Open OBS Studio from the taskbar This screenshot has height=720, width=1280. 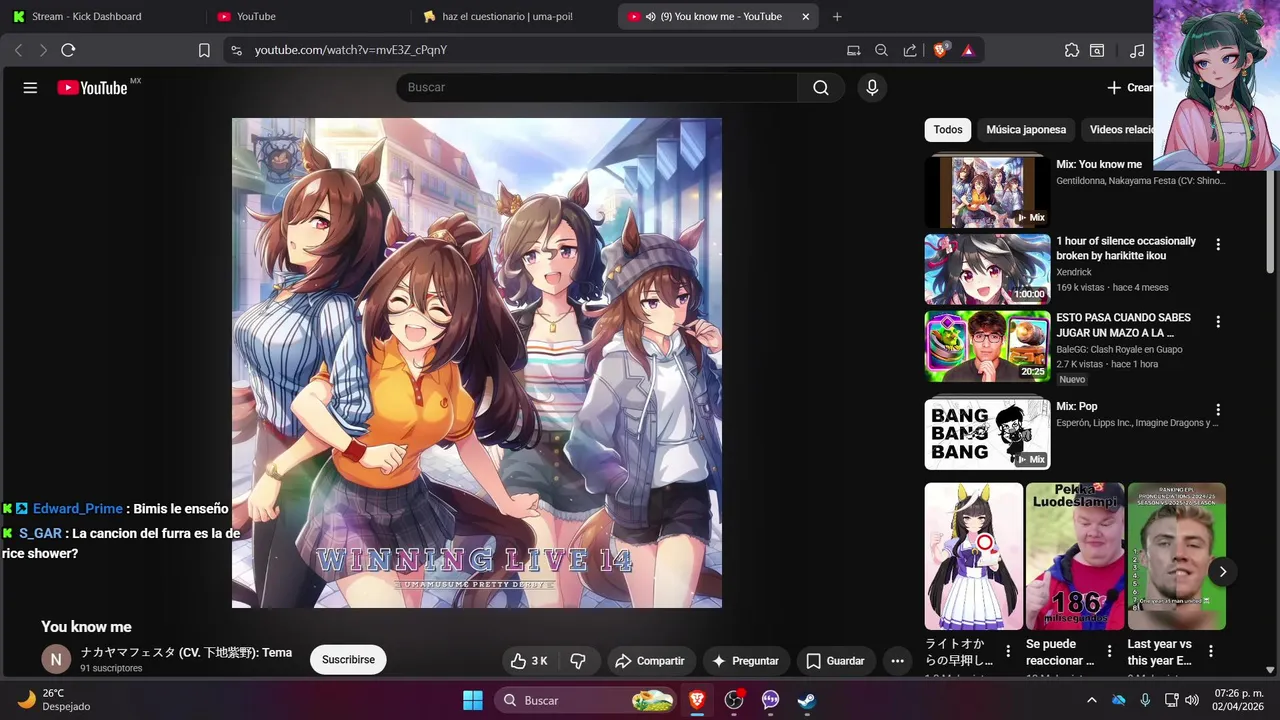pyautogui.click(x=734, y=700)
